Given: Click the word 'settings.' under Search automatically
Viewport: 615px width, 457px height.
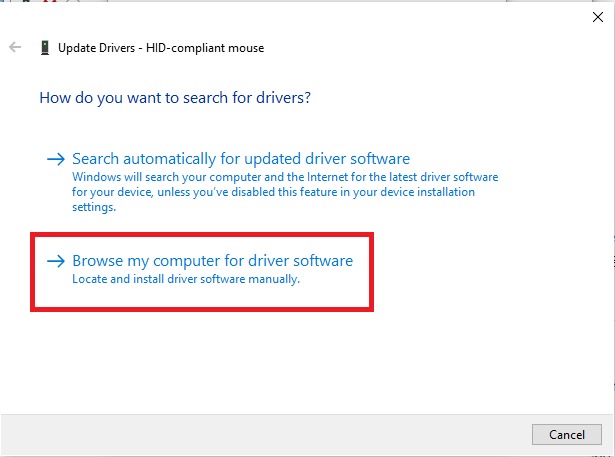Looking at the screenshot, I should [x=94, y=207].
